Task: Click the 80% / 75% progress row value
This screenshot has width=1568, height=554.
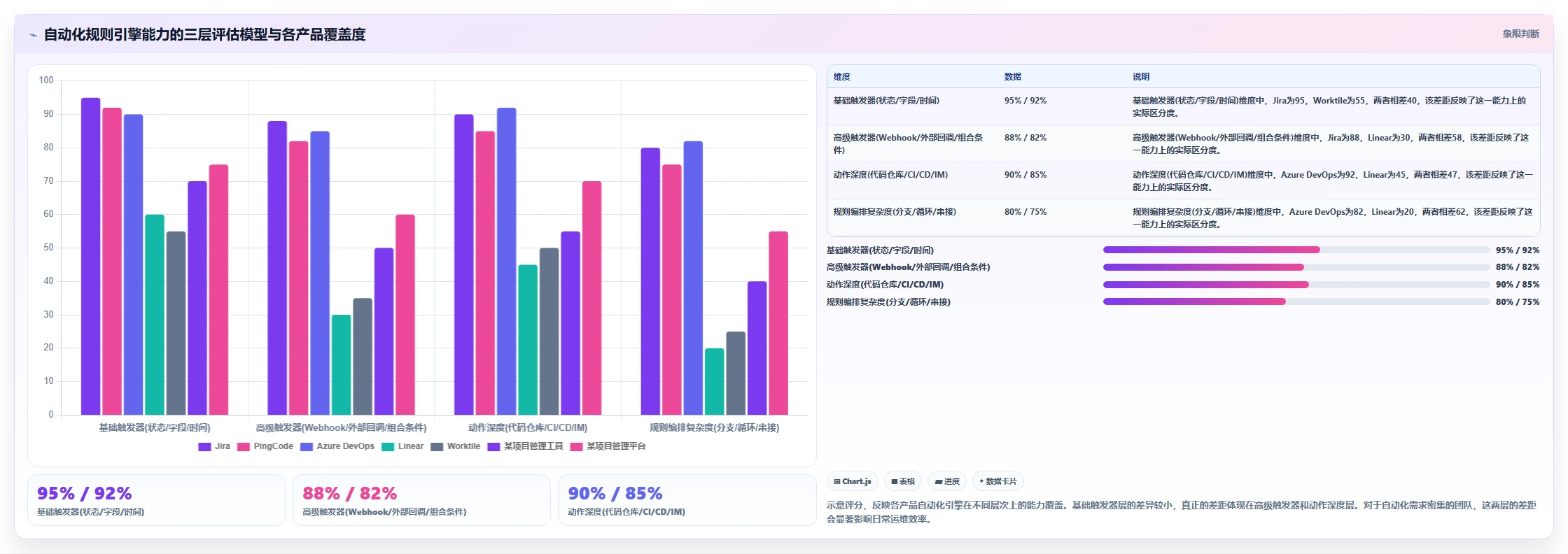Action: pos(1518,302)
